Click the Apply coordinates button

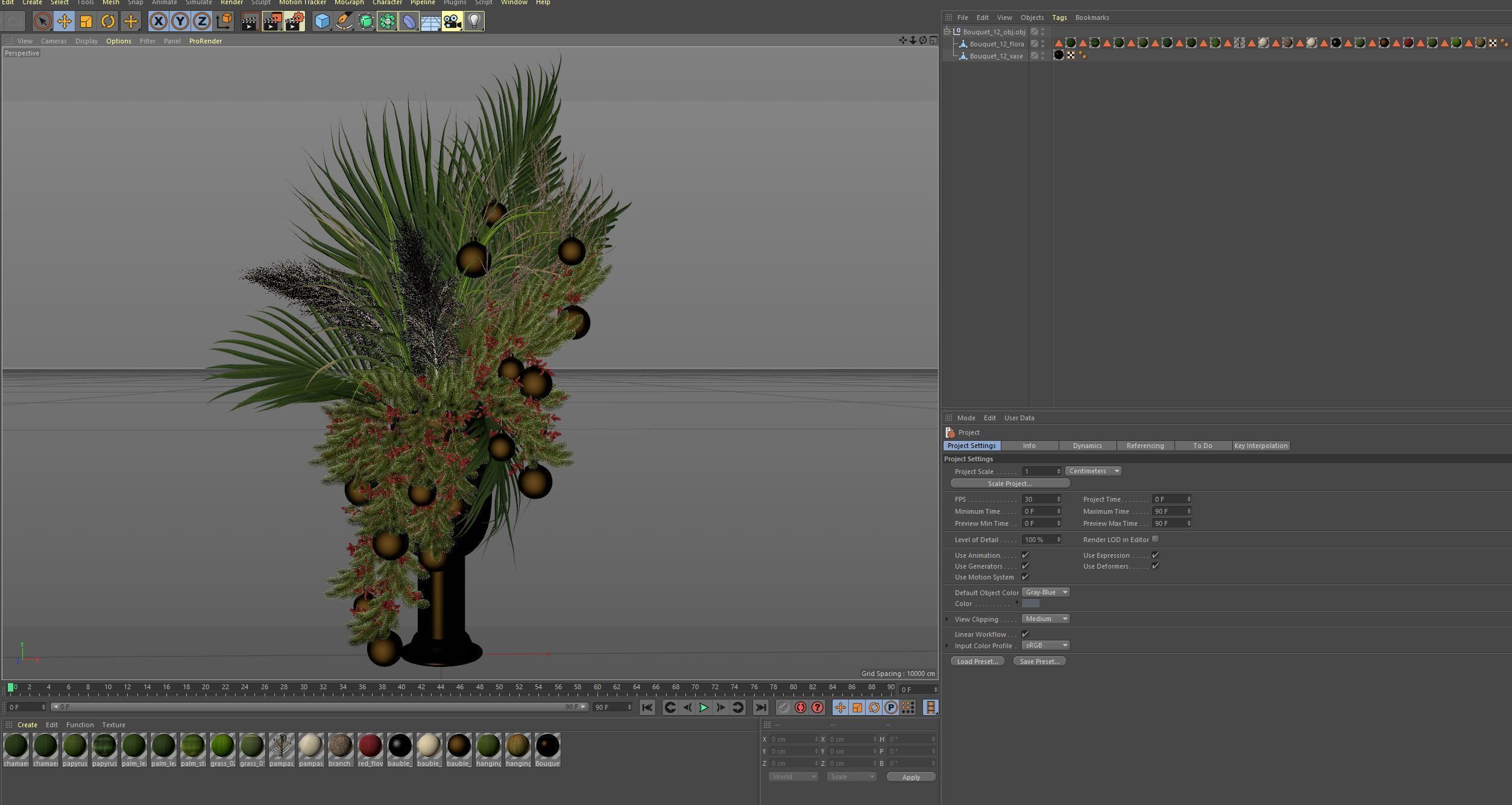click(911, 777)
